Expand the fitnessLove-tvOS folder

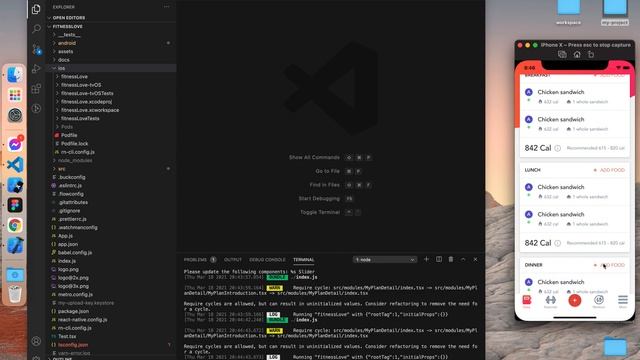pyautogui.click(x=81, y=85)
